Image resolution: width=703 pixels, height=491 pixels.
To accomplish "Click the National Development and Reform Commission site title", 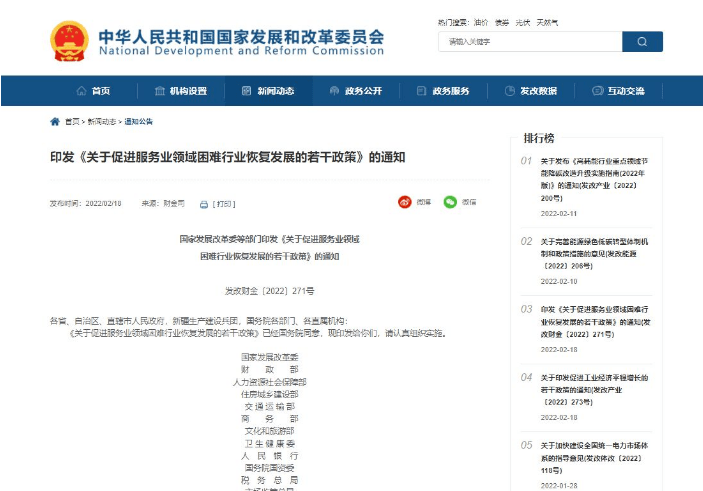I will pyautogui.click(x=241, y=43).
